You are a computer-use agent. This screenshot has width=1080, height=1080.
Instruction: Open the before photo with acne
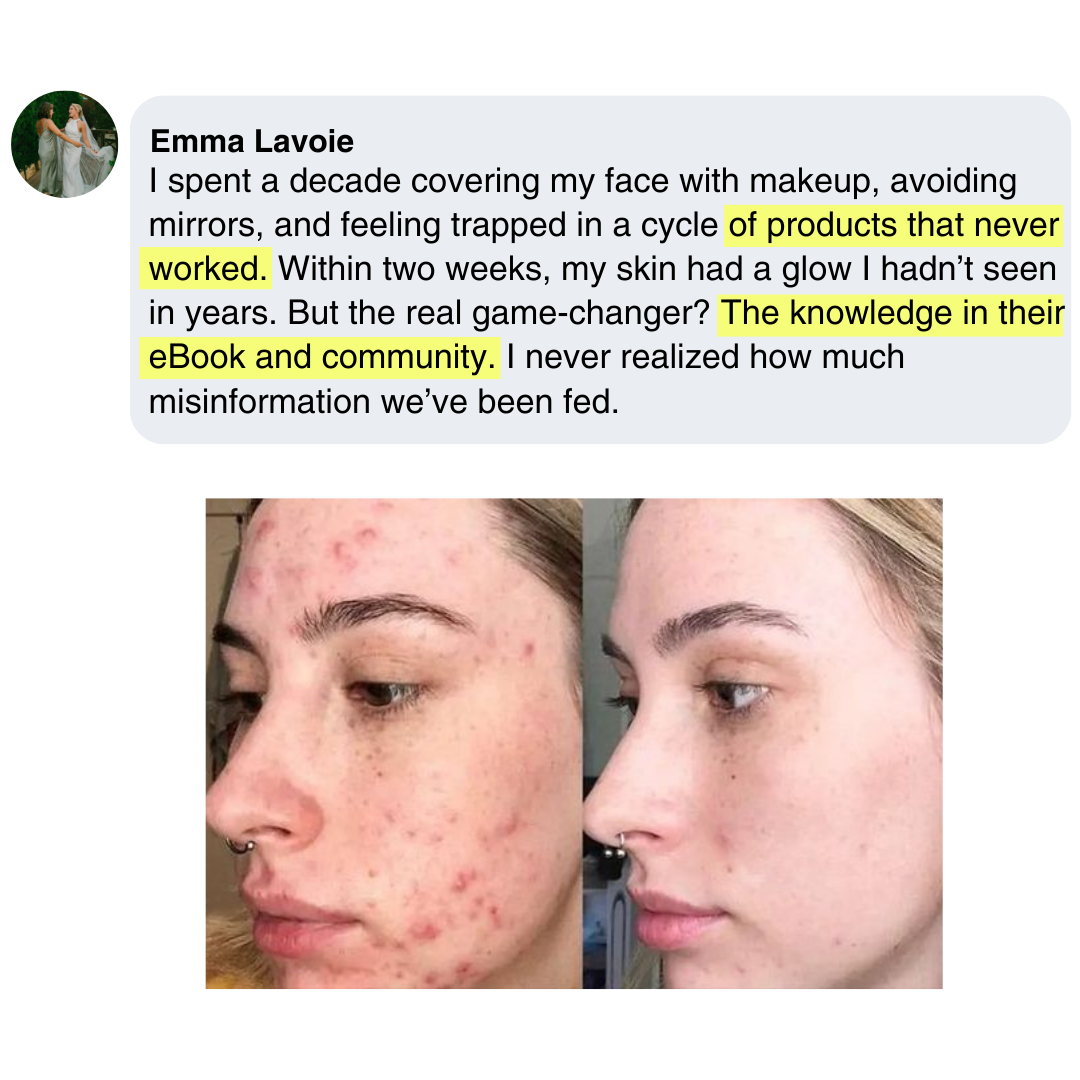click(394, 743)
